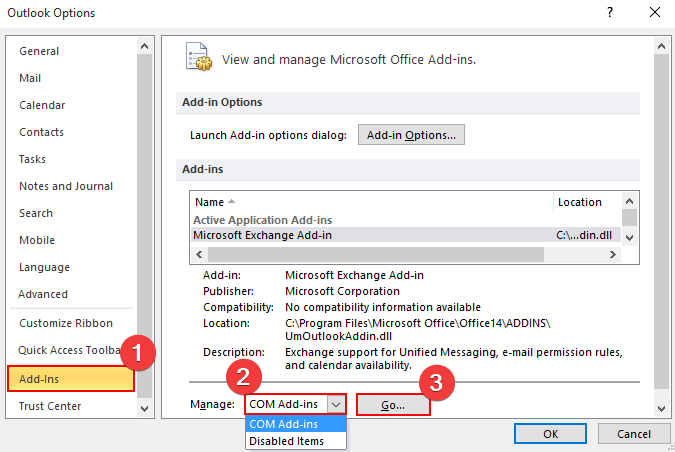675x452 pixels.
Task: Click Active Application Add-ins group header
Action: [263, 220]
